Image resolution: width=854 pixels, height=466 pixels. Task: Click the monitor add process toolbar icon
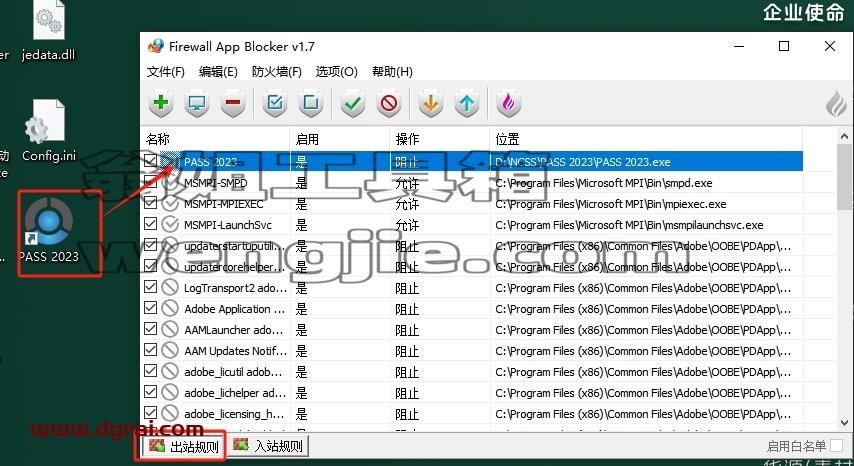point(197,103)
